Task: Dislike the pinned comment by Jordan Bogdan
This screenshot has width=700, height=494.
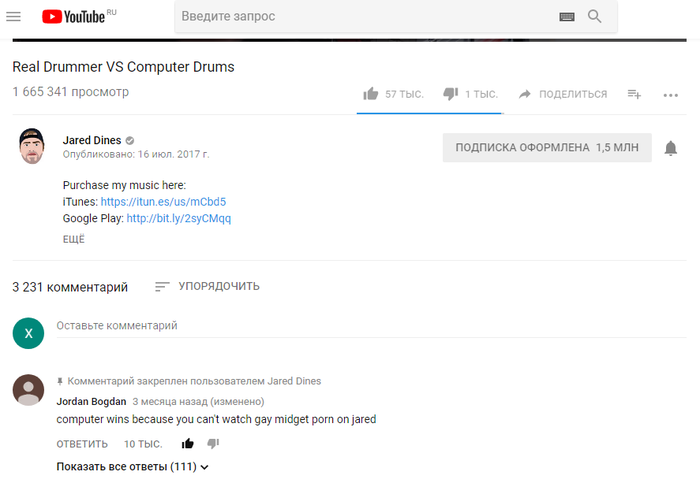Action: click(x=213, y=443)
